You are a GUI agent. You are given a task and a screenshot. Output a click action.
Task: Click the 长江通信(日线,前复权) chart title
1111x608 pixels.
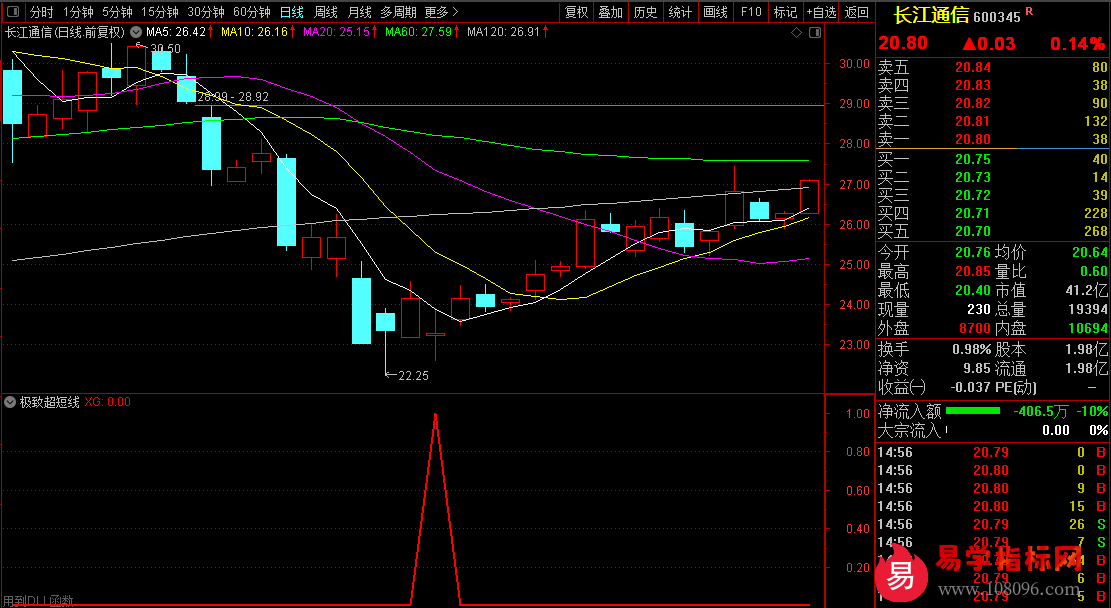click(x=64, y=33)
